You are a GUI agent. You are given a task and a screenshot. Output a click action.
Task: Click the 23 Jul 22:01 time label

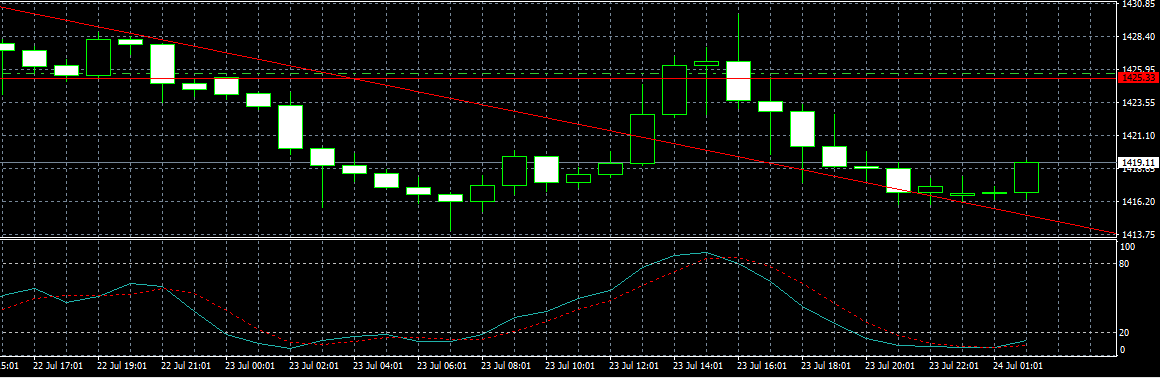click(954, 365)
